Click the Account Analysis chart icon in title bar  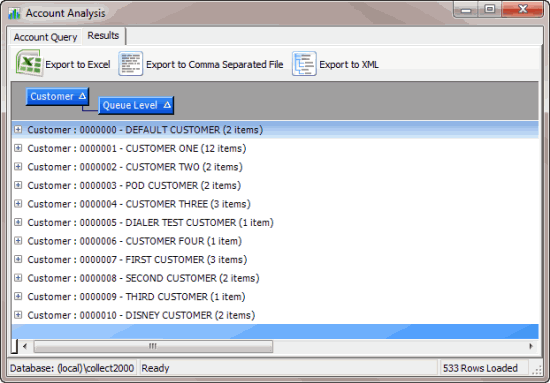(14, 13)
